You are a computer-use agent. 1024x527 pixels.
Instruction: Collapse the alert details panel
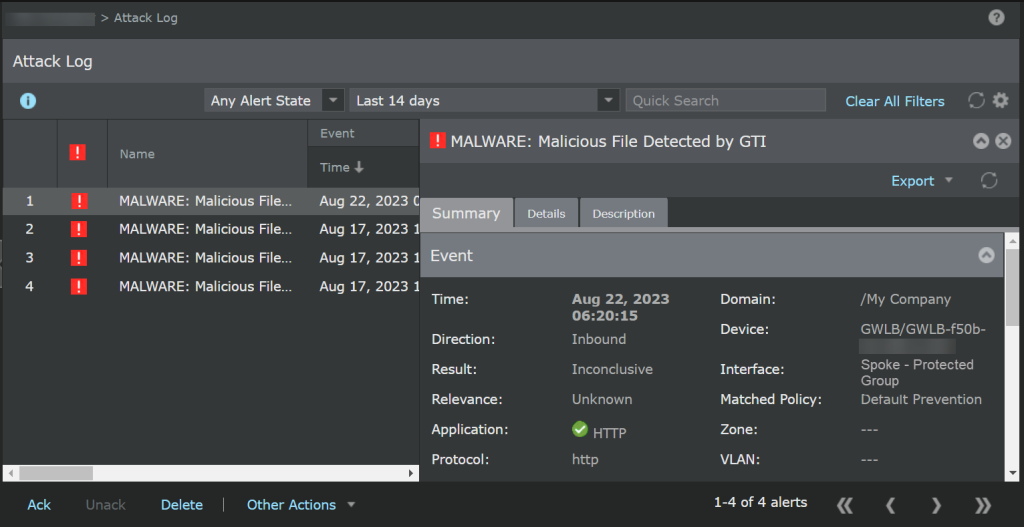click(981, 141)
